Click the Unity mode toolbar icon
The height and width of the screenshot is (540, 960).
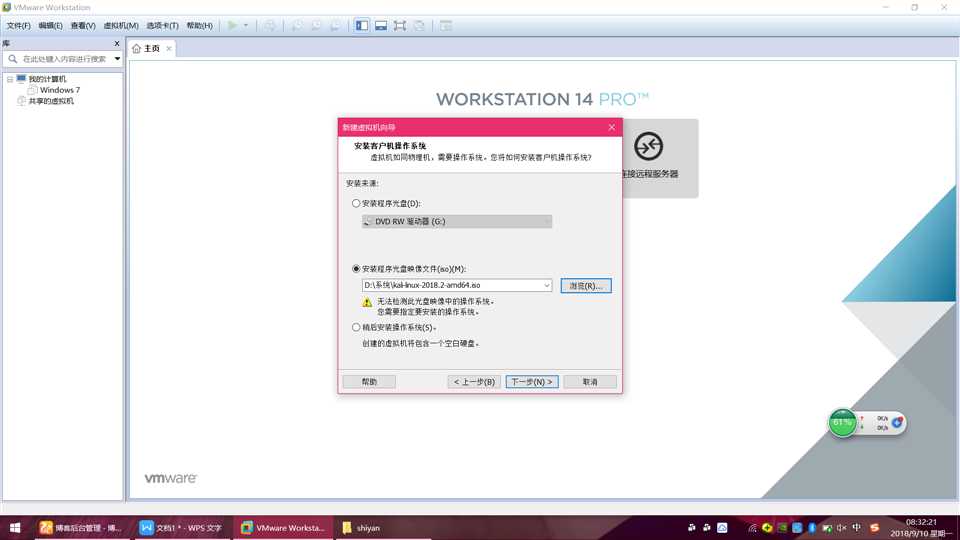(419, 26)
